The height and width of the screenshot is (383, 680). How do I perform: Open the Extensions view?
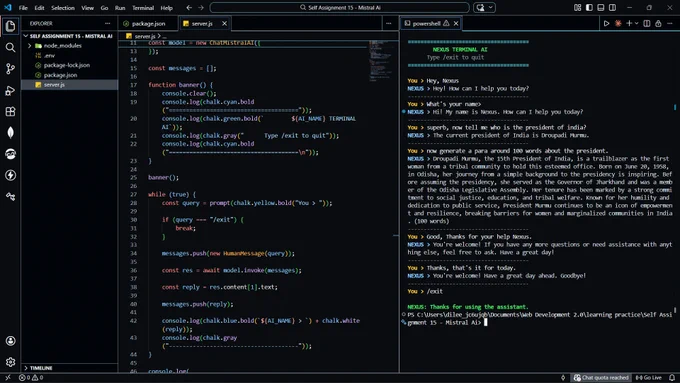point(10,111)
